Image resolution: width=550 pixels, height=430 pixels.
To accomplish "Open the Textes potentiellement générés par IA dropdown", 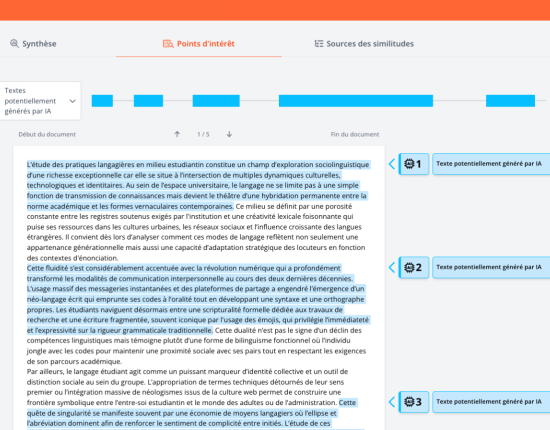I will pos(40,101).
